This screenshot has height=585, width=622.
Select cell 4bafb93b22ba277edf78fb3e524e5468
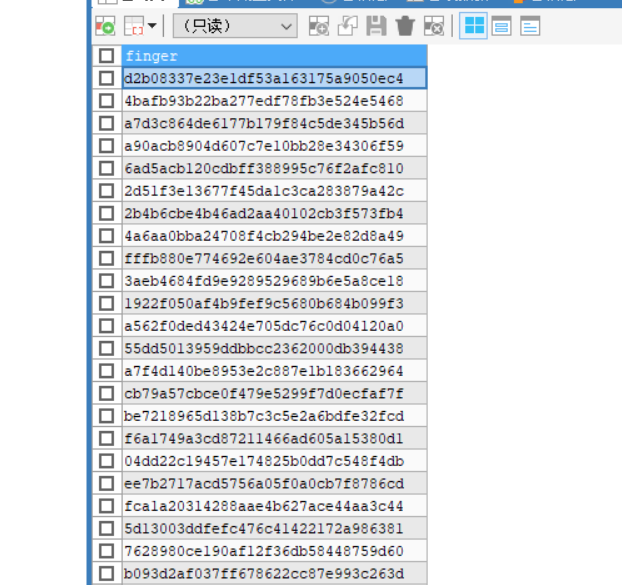275,101
